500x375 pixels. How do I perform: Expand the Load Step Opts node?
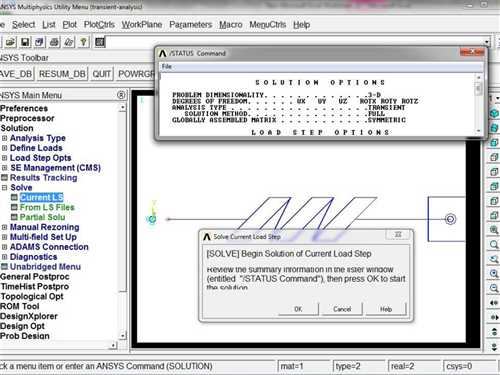4,158
